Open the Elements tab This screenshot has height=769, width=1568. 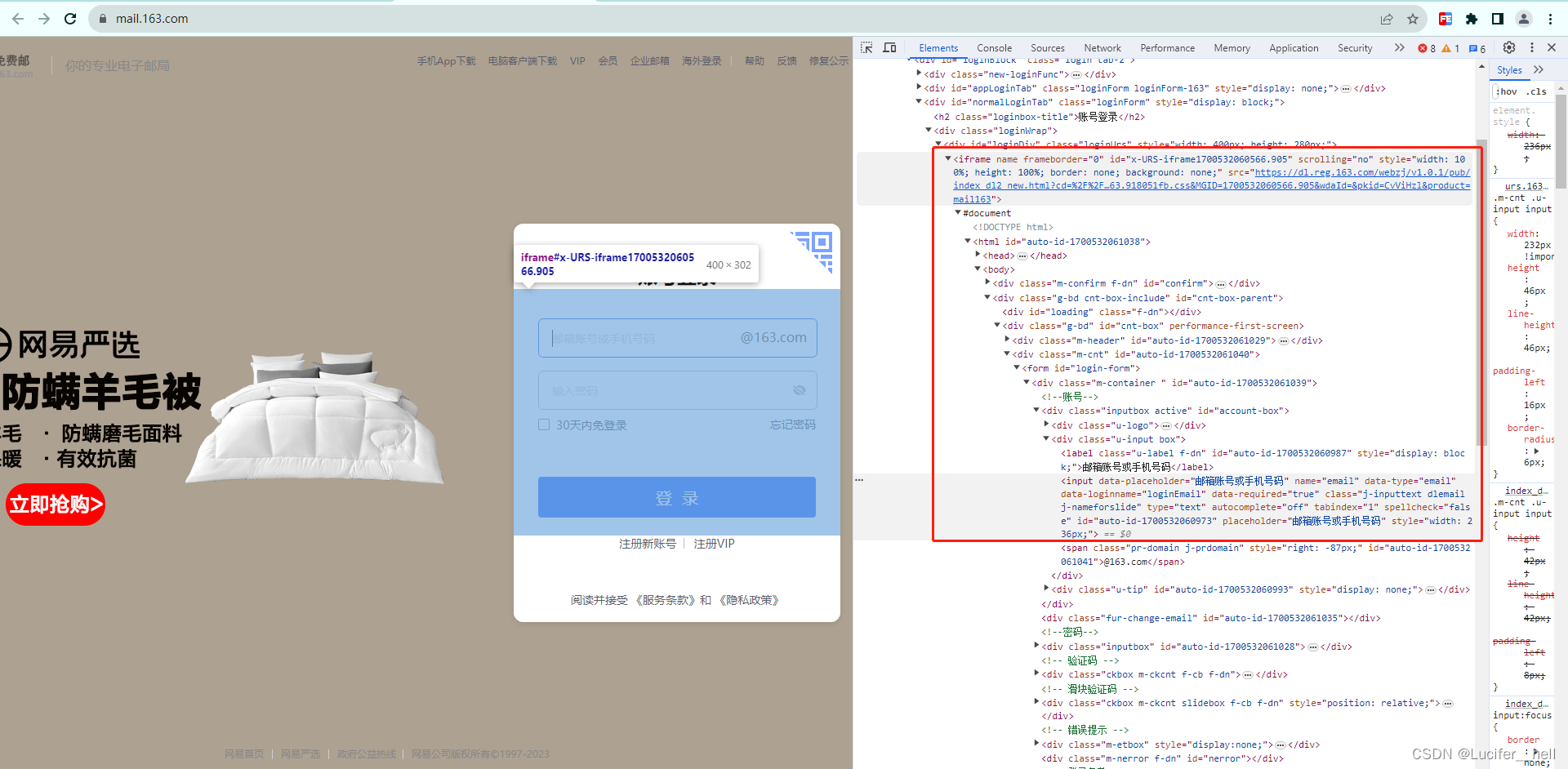pyautogui.click(x=938, y=48)
